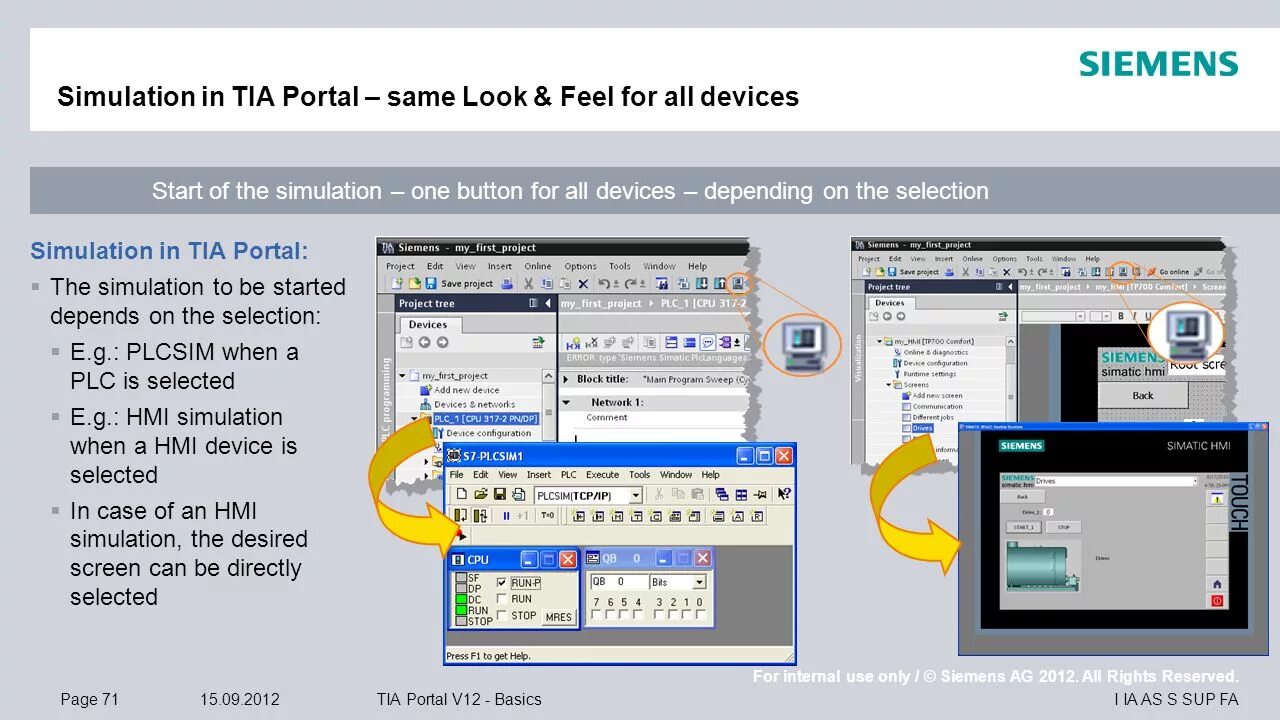Click cascade windows icon in PLCSIM toolbar
Screen dimensions: 1280x720
tap(722, 494)
